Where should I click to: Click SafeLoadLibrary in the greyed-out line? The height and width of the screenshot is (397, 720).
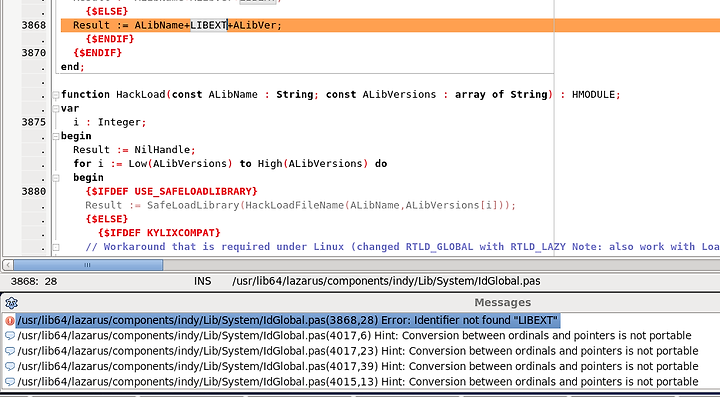193,205
